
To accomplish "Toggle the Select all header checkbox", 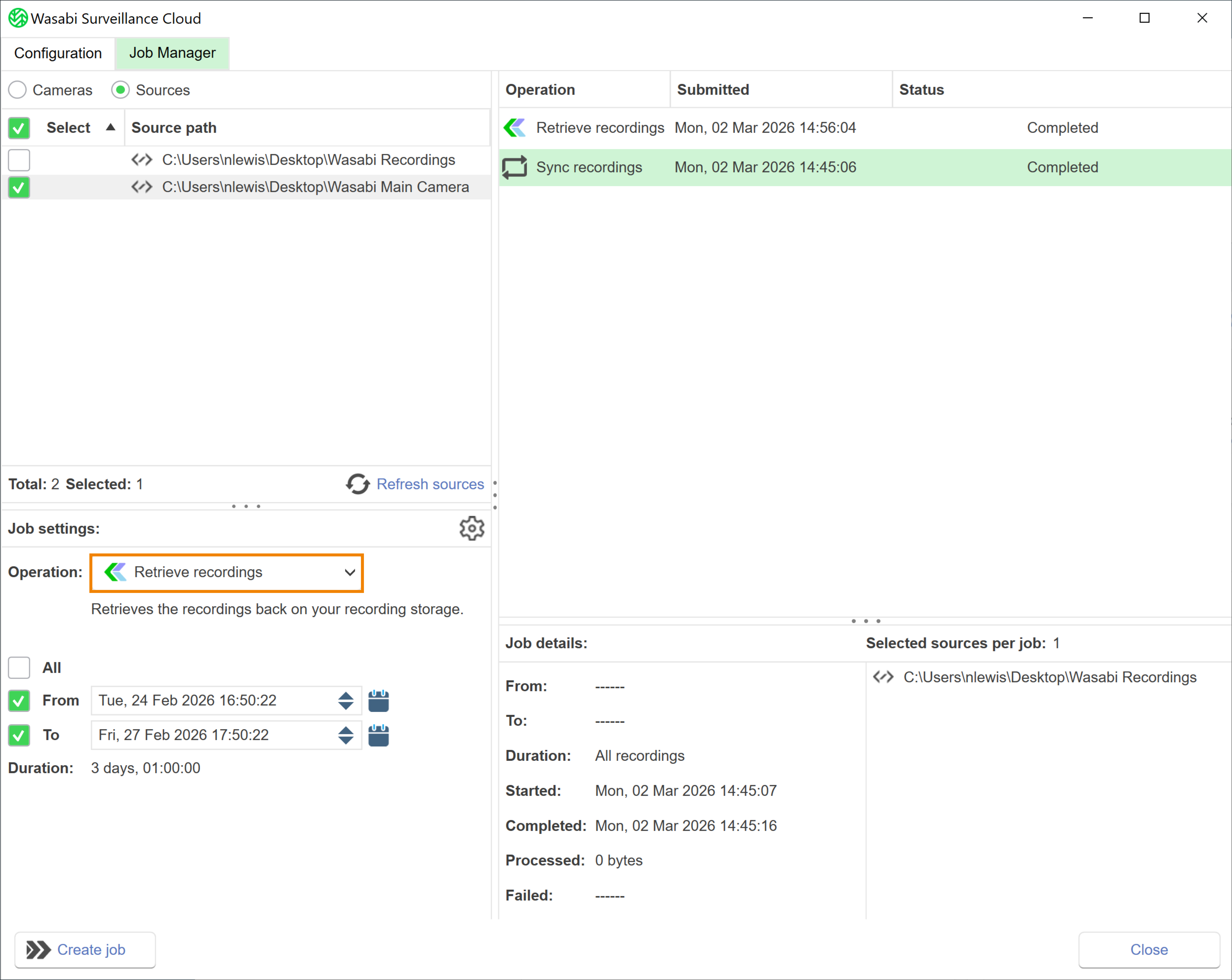I will click(x=19, y=128).
